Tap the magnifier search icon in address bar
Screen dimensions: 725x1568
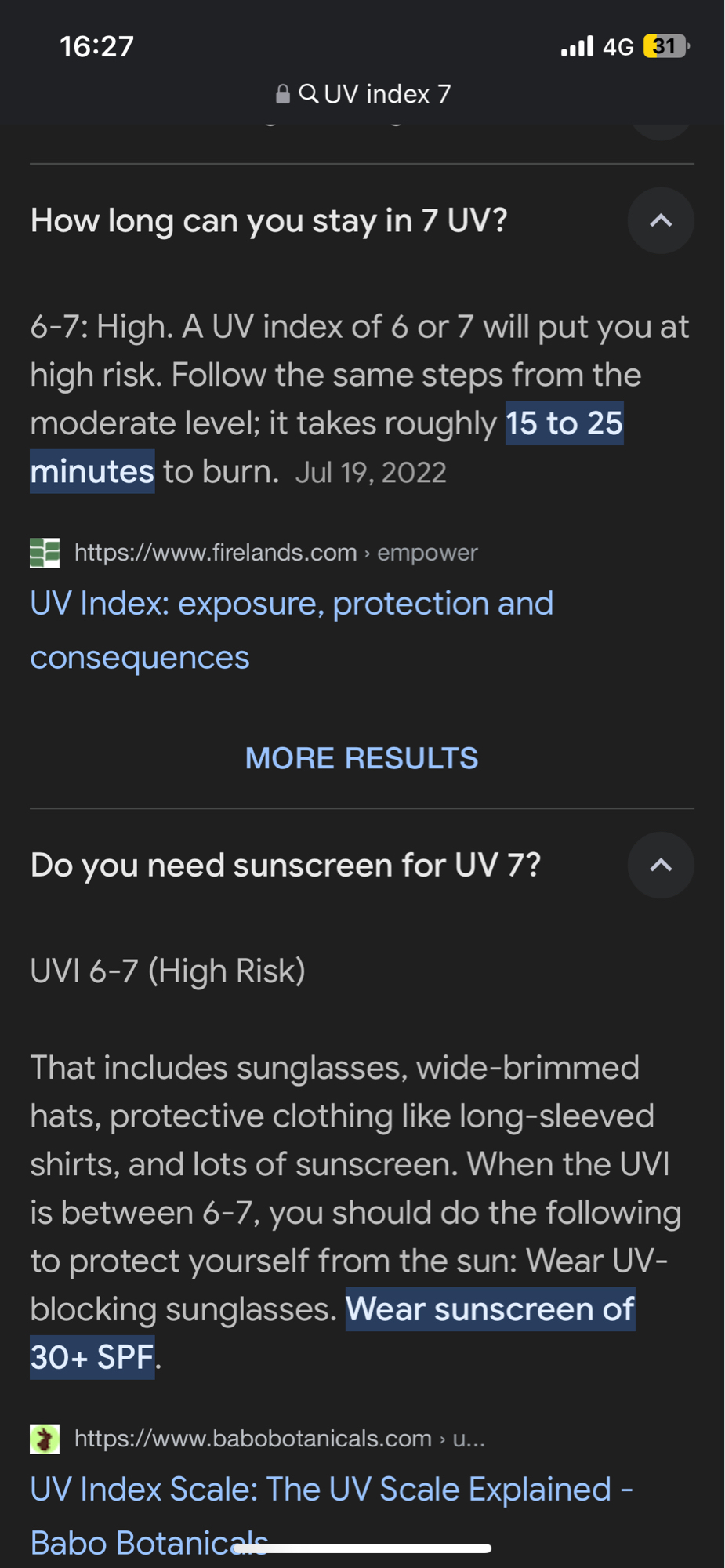tap(309, 94)
